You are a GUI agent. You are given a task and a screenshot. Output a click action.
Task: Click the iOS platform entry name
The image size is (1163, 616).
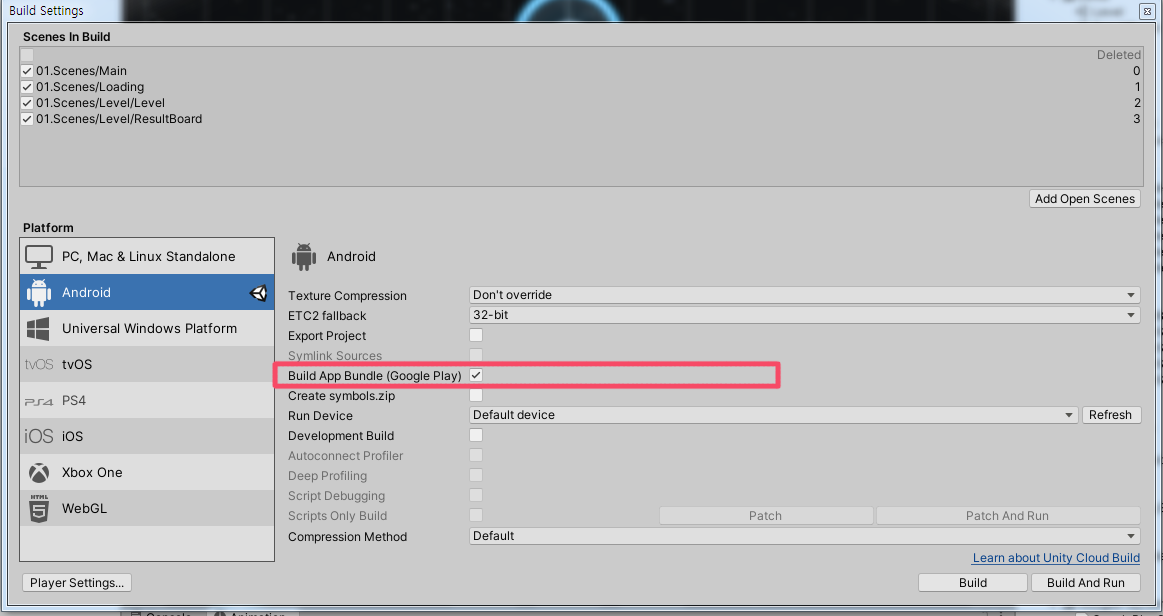pos(73,437)
